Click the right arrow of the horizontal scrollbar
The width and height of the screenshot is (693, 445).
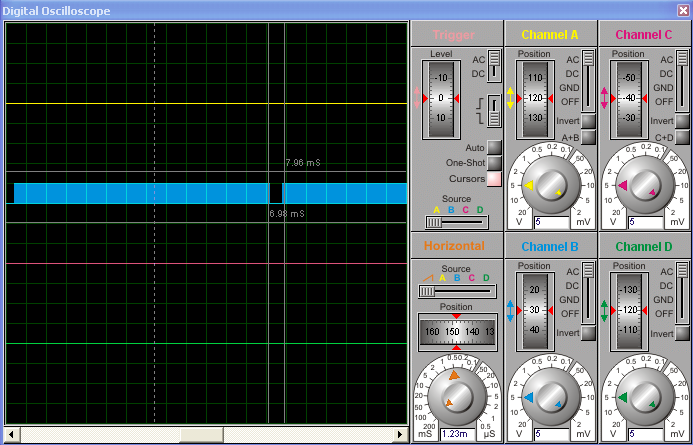pyautogui.click(x=401, y=435)
